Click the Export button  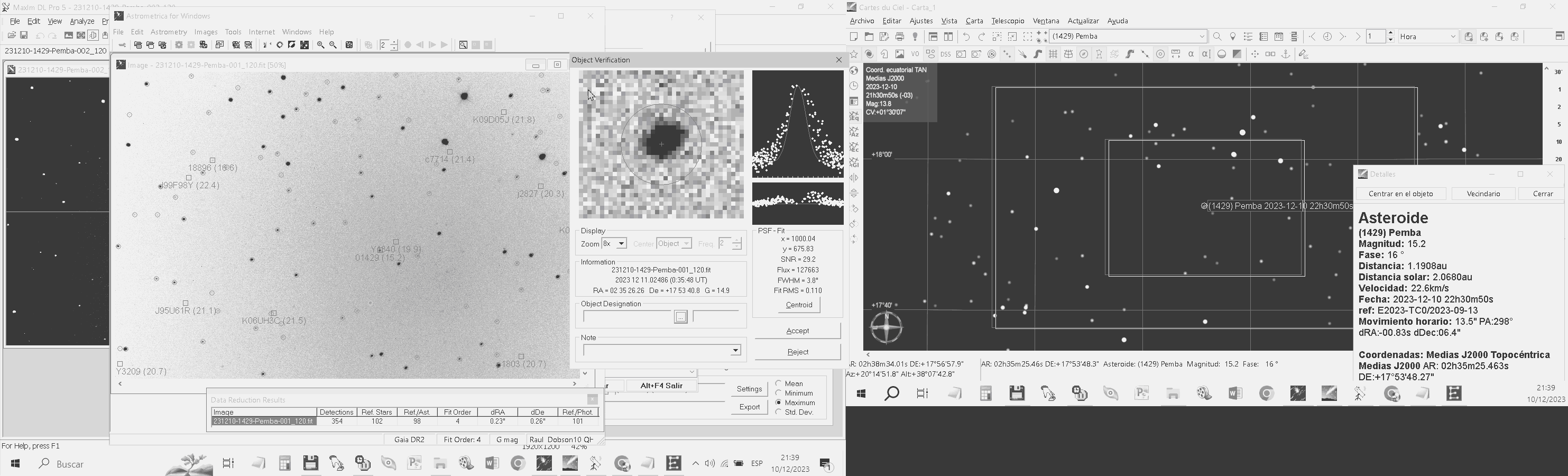(x=749, y=407)
